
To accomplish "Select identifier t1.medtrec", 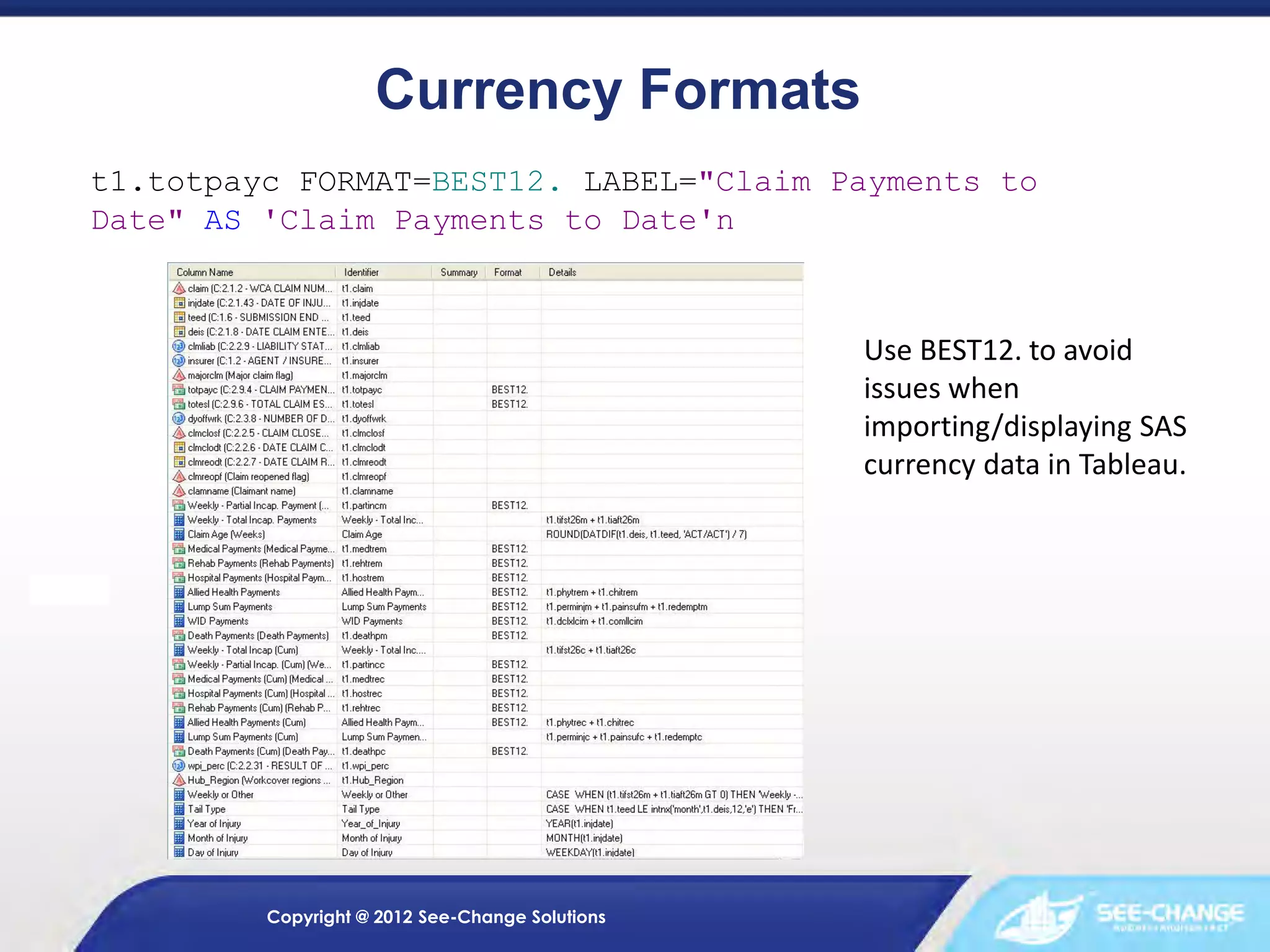I will click(363, 679).
